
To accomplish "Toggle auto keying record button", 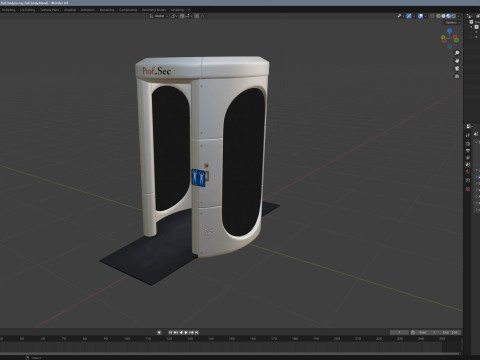I will [159, 332].
